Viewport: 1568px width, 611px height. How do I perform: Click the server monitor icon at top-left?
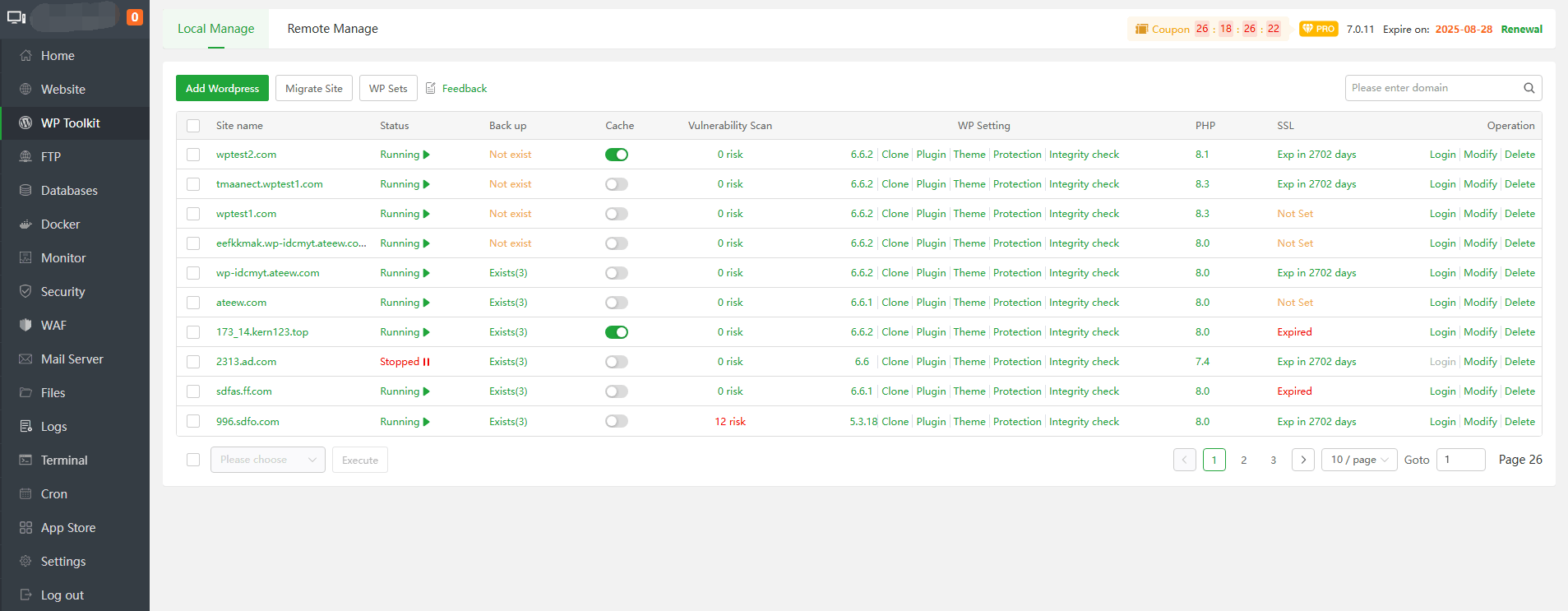[16, 17]
